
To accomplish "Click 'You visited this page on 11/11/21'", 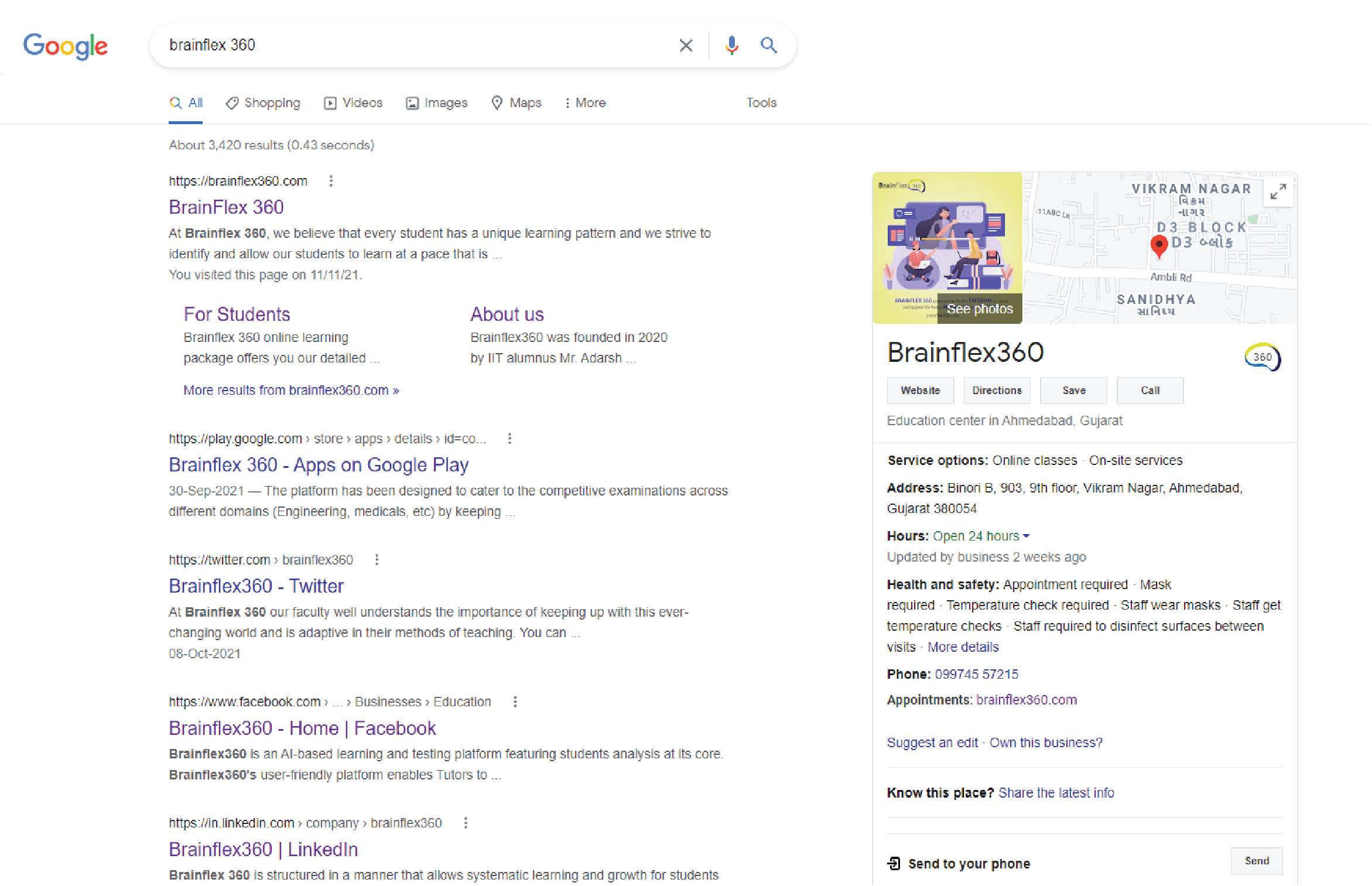I will [265, 275].
